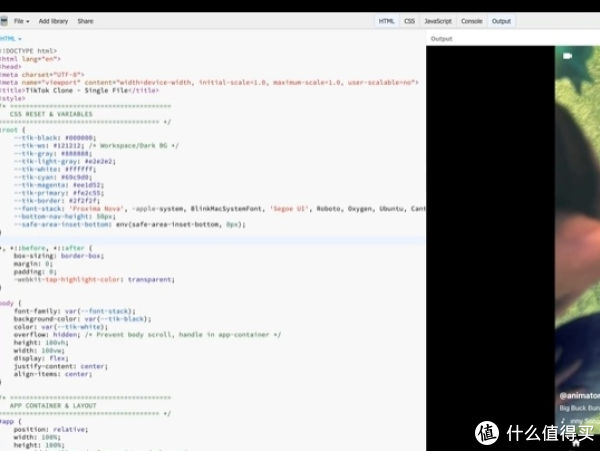Click the video preview in Output
The height and width of the screenshot is (451, 600).
(575, 230)
